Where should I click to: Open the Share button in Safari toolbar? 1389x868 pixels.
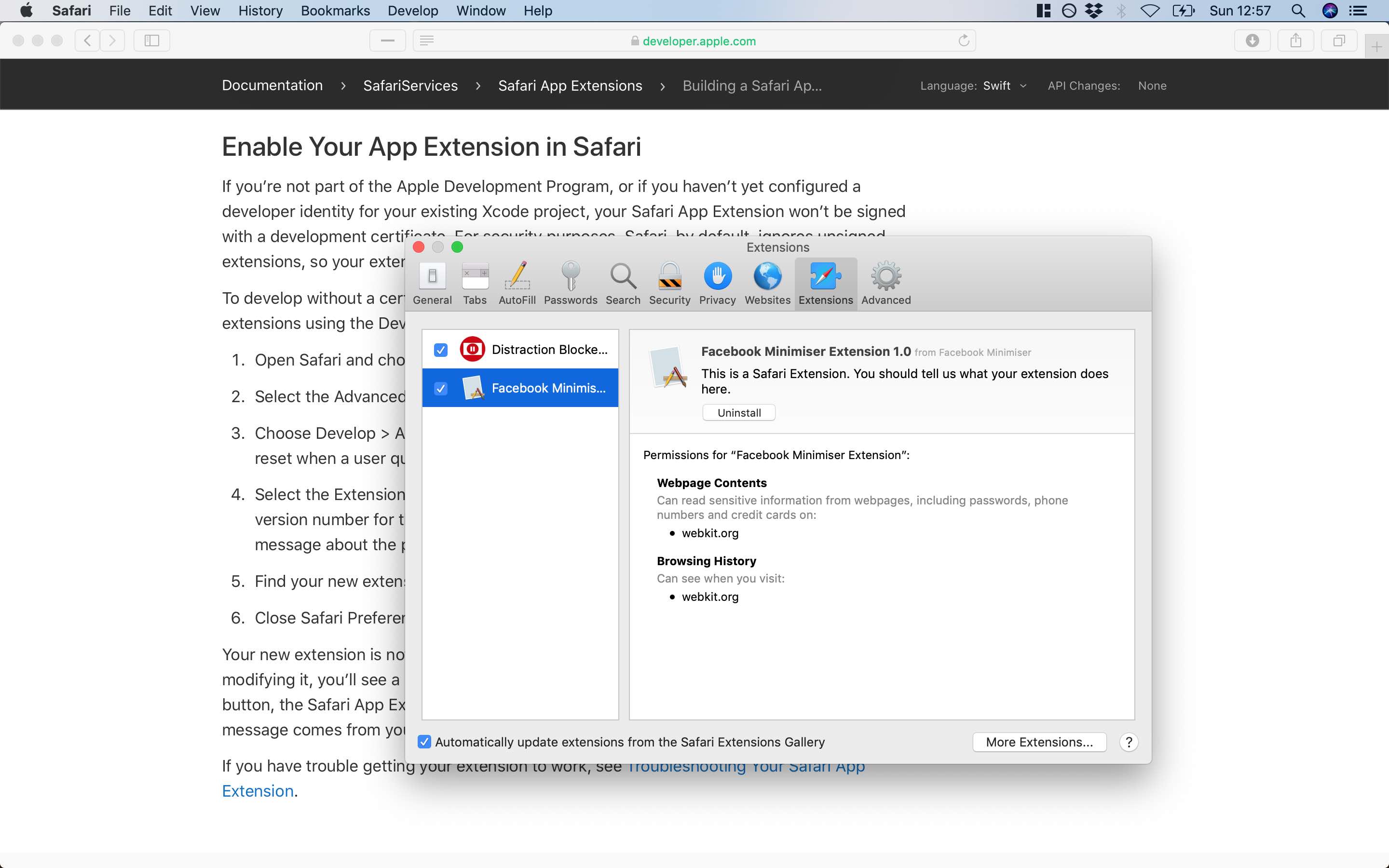[1295, 41]
